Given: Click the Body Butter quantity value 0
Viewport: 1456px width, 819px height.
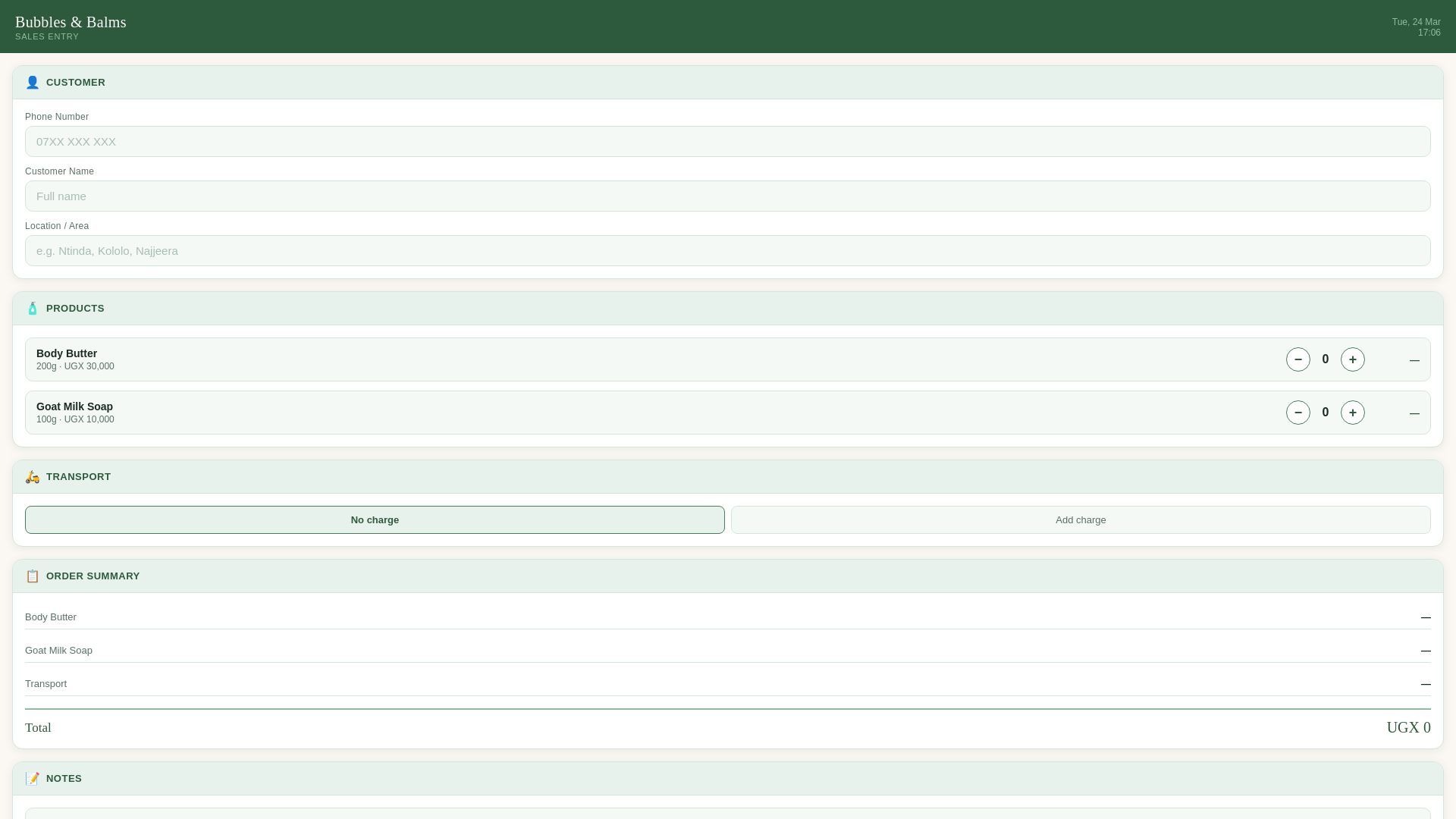Looking at the screenshot, I should (x=1326, y=359).
